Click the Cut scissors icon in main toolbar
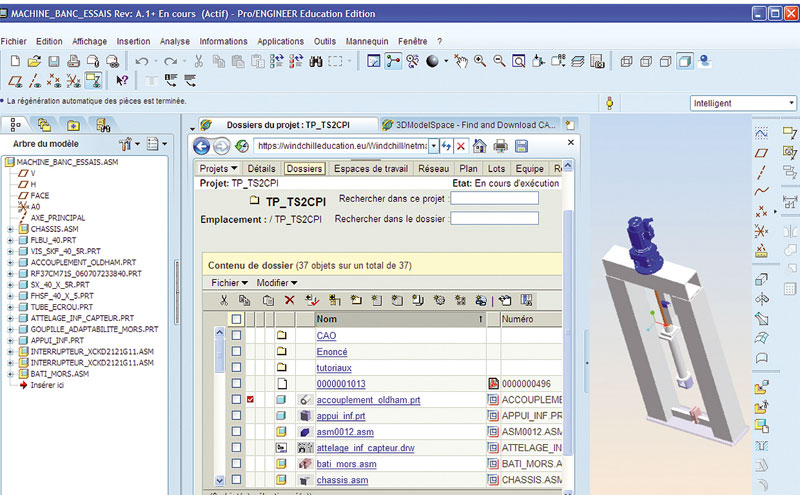This screenshot has width=800, height=495. point(198,61)
